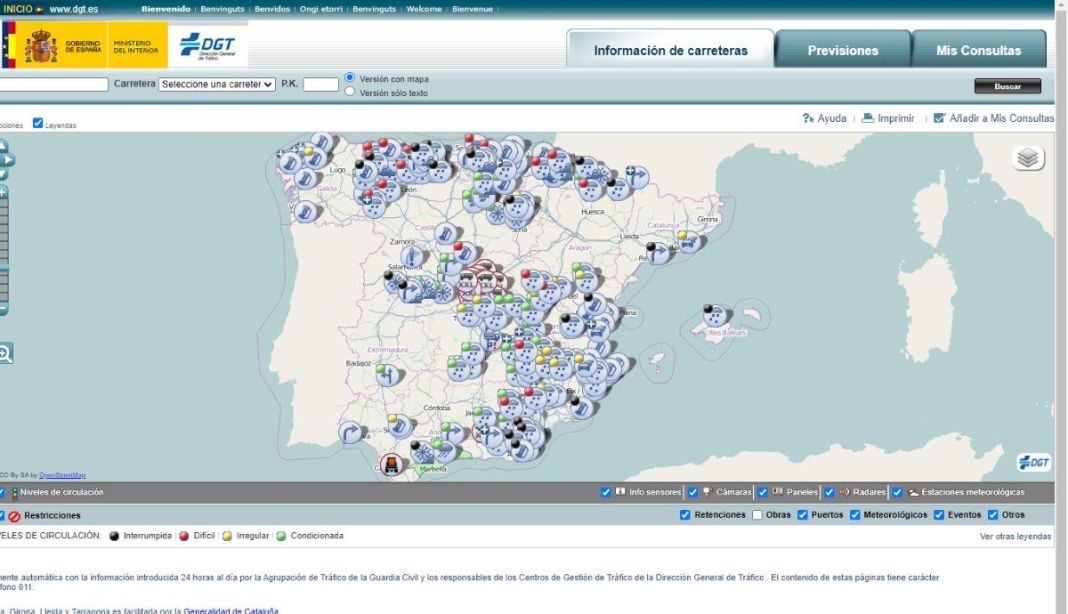Image resolution: width=1068 pixels, height=614 pixels.
Task: Switch to the Previsiones tab
Action: (842, 50)
